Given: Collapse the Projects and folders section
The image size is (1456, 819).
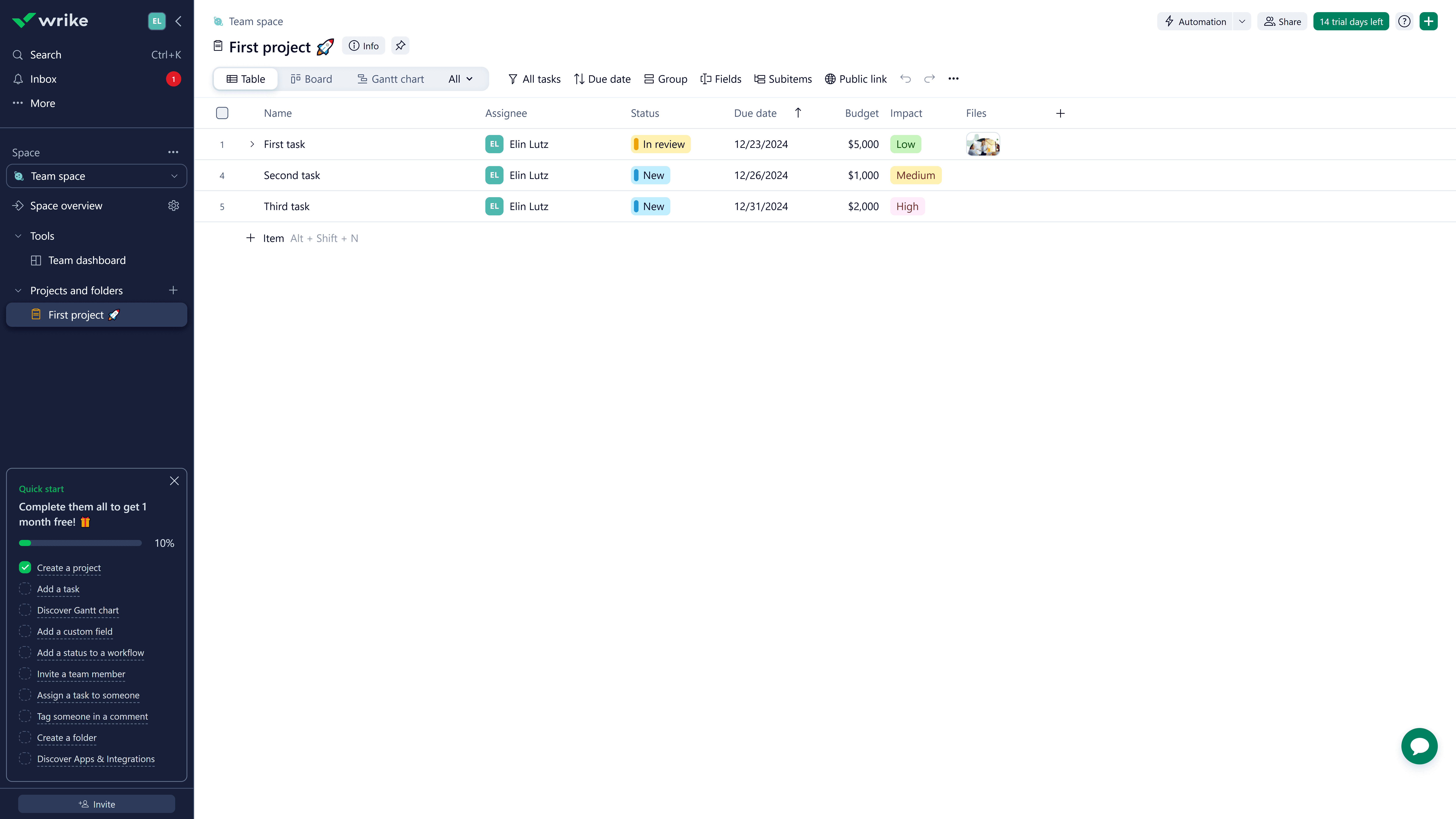Looking at the screenshot, I should point(18,290).
